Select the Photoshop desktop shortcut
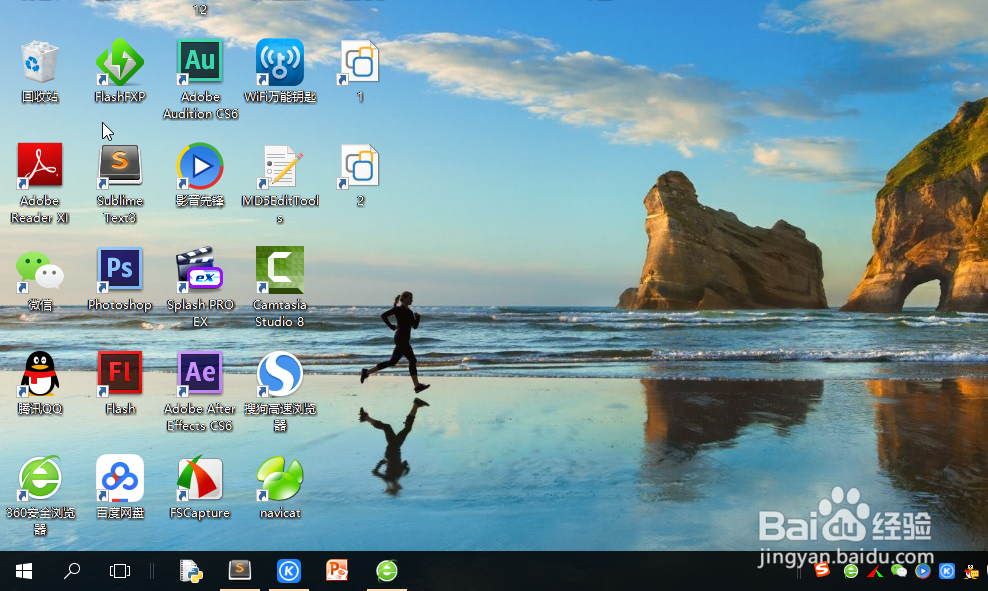The image size is (988, 591). pos(120,278)
